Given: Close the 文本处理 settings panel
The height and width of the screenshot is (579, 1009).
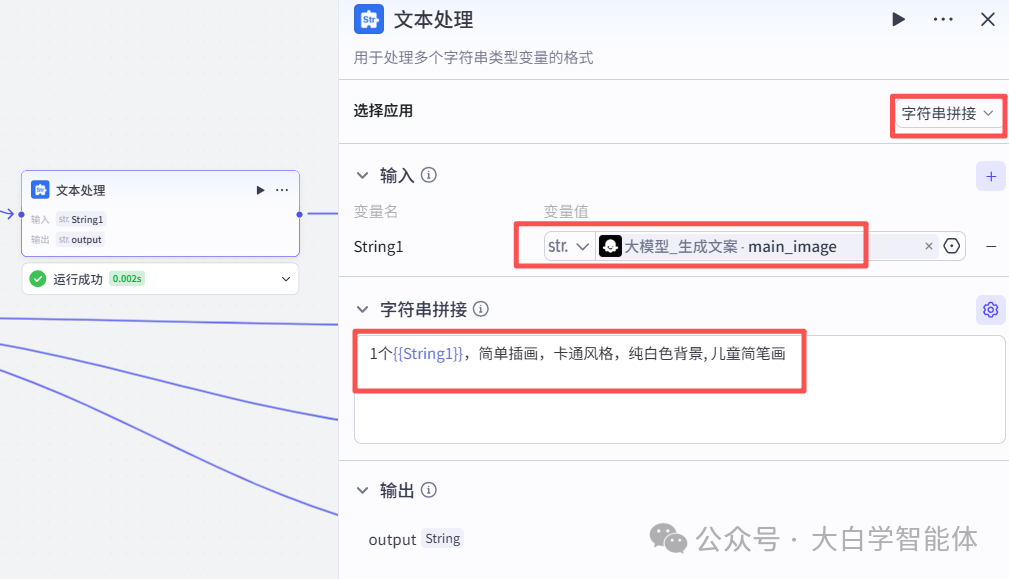Looking at the screenshot, I should (x=988, y=19).
